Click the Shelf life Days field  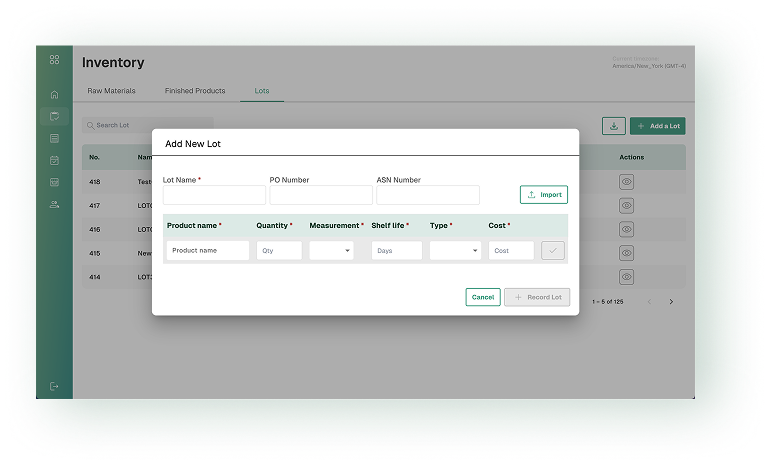[396, 250]
